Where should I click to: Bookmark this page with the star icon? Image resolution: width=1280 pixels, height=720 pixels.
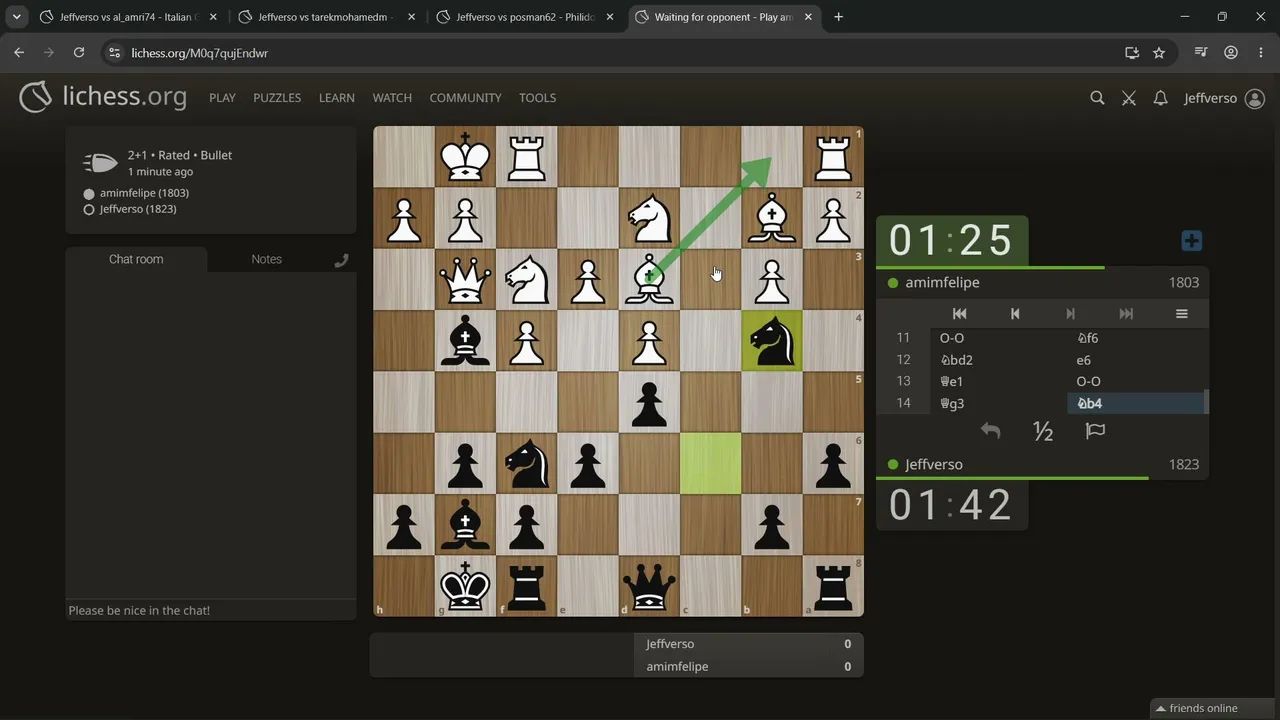[1159, 53]
